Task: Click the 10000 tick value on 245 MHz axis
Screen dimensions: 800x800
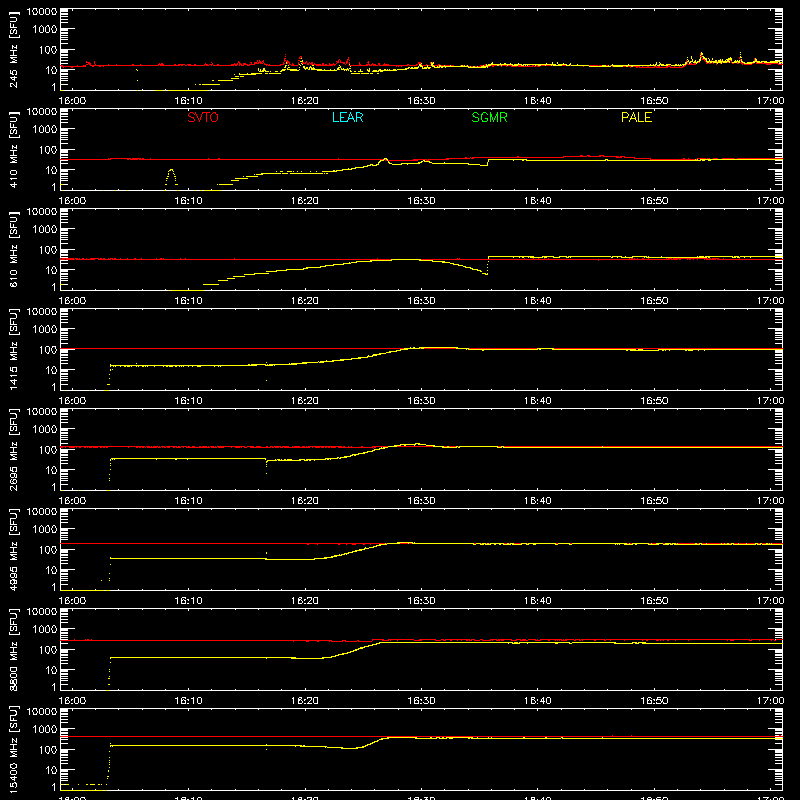Action: [42, 12]
